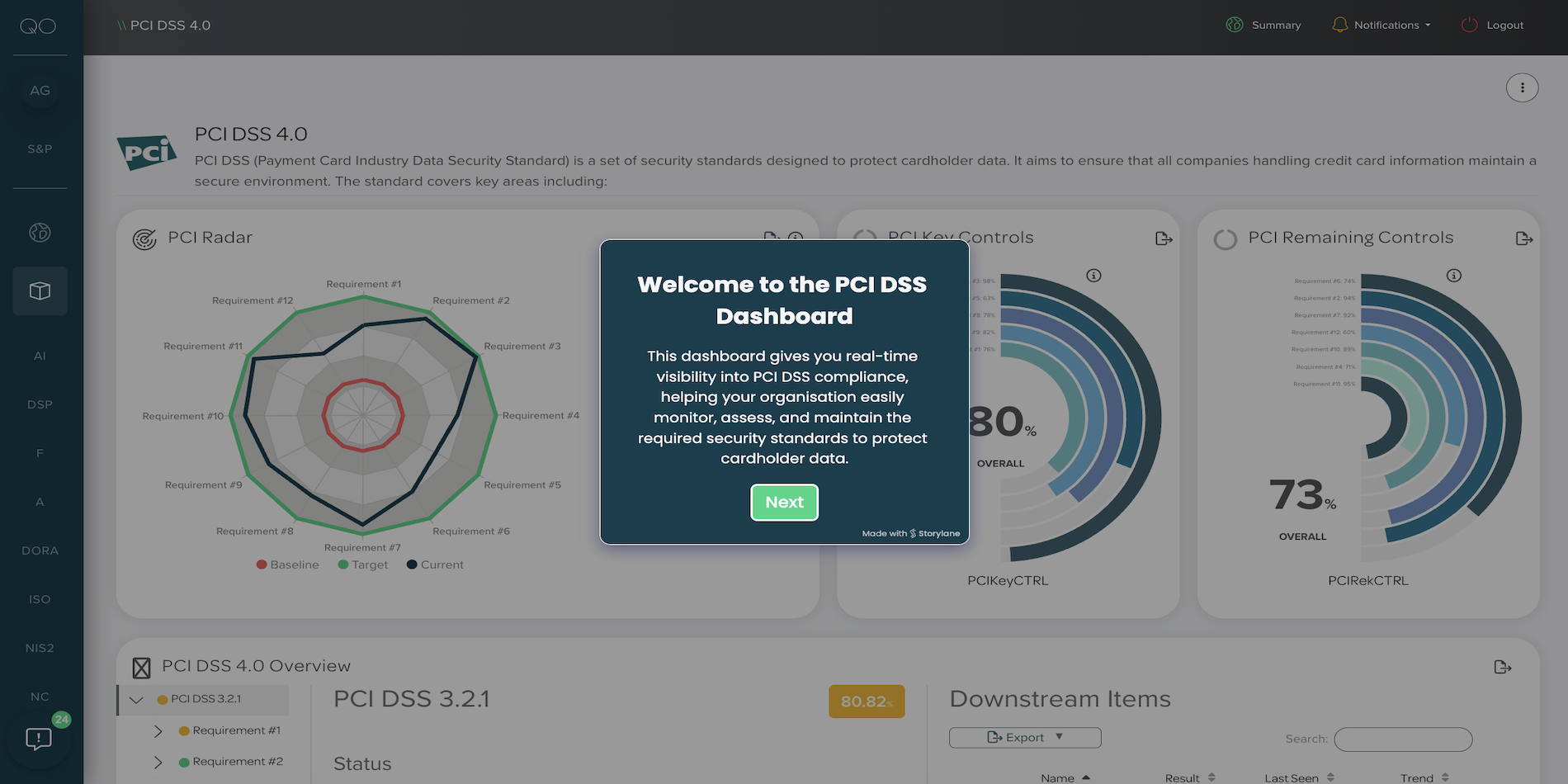Toggle the Current legend series
Screen dimensions: 1568x784
(x=435, y=564)
